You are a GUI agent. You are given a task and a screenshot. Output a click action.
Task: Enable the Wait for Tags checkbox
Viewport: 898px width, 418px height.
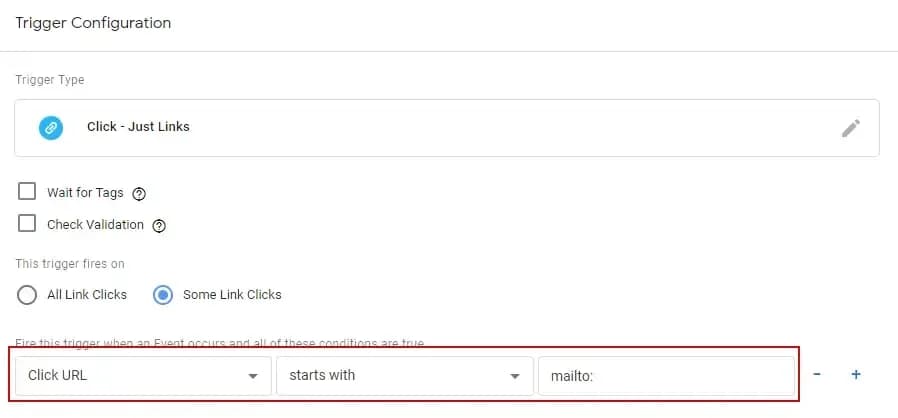(28, 192)
